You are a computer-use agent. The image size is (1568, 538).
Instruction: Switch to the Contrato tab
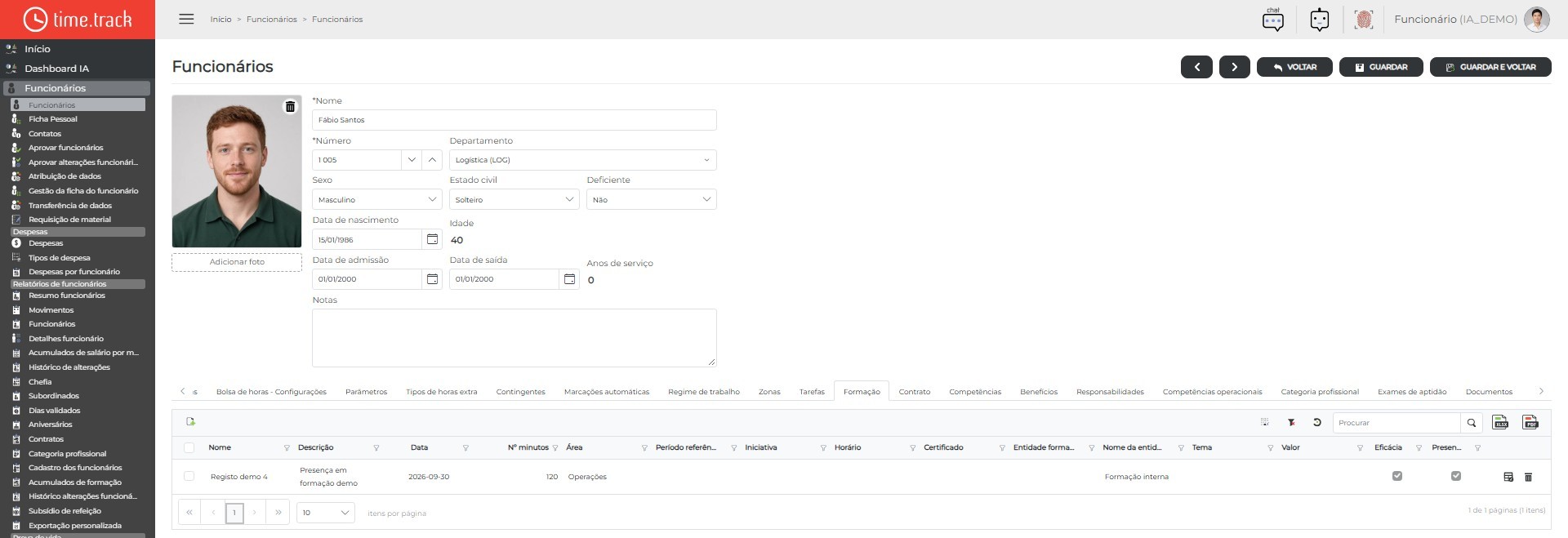tap(915, 392)
